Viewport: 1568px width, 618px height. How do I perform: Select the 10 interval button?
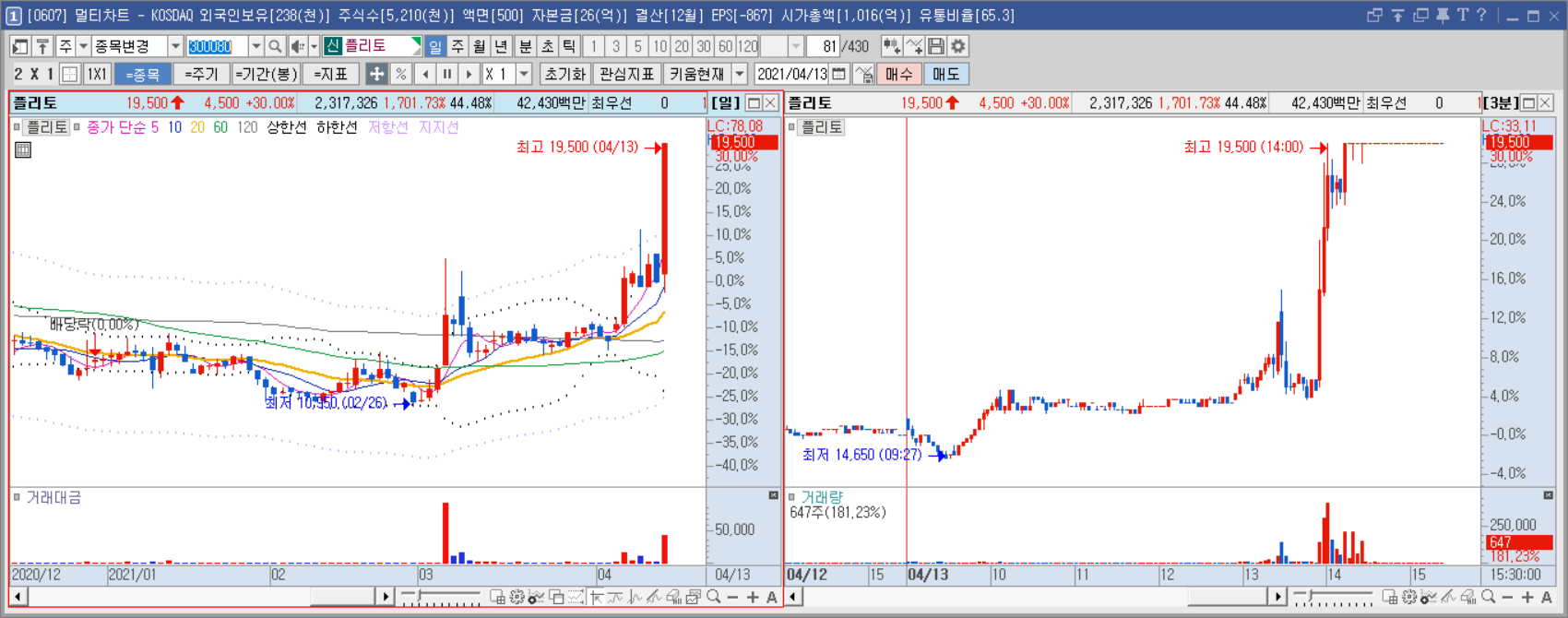[x=659, y=46]
